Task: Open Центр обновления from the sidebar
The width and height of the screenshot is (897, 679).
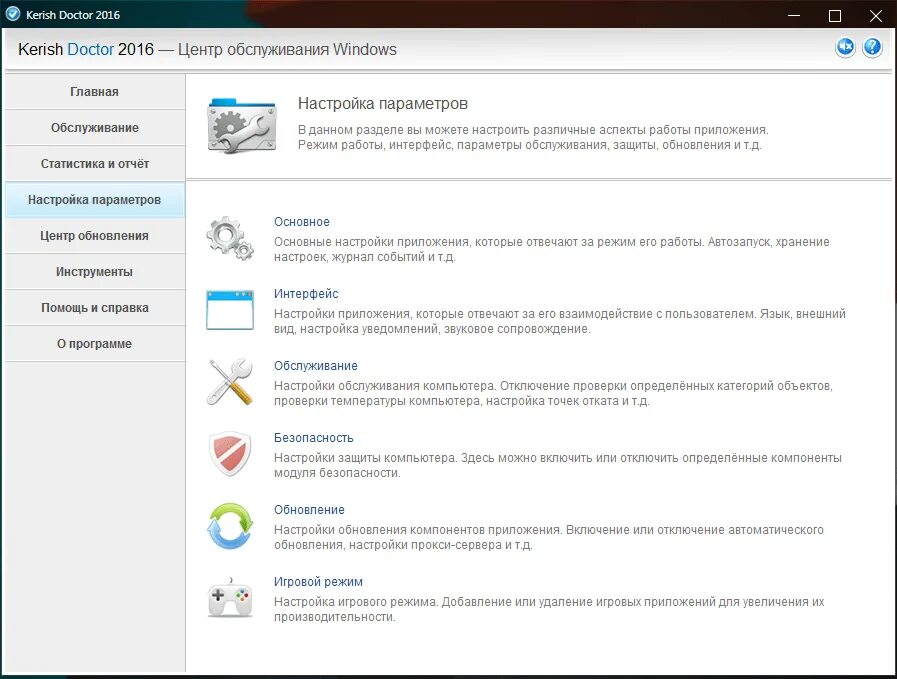Action: [x=95, y=236]
